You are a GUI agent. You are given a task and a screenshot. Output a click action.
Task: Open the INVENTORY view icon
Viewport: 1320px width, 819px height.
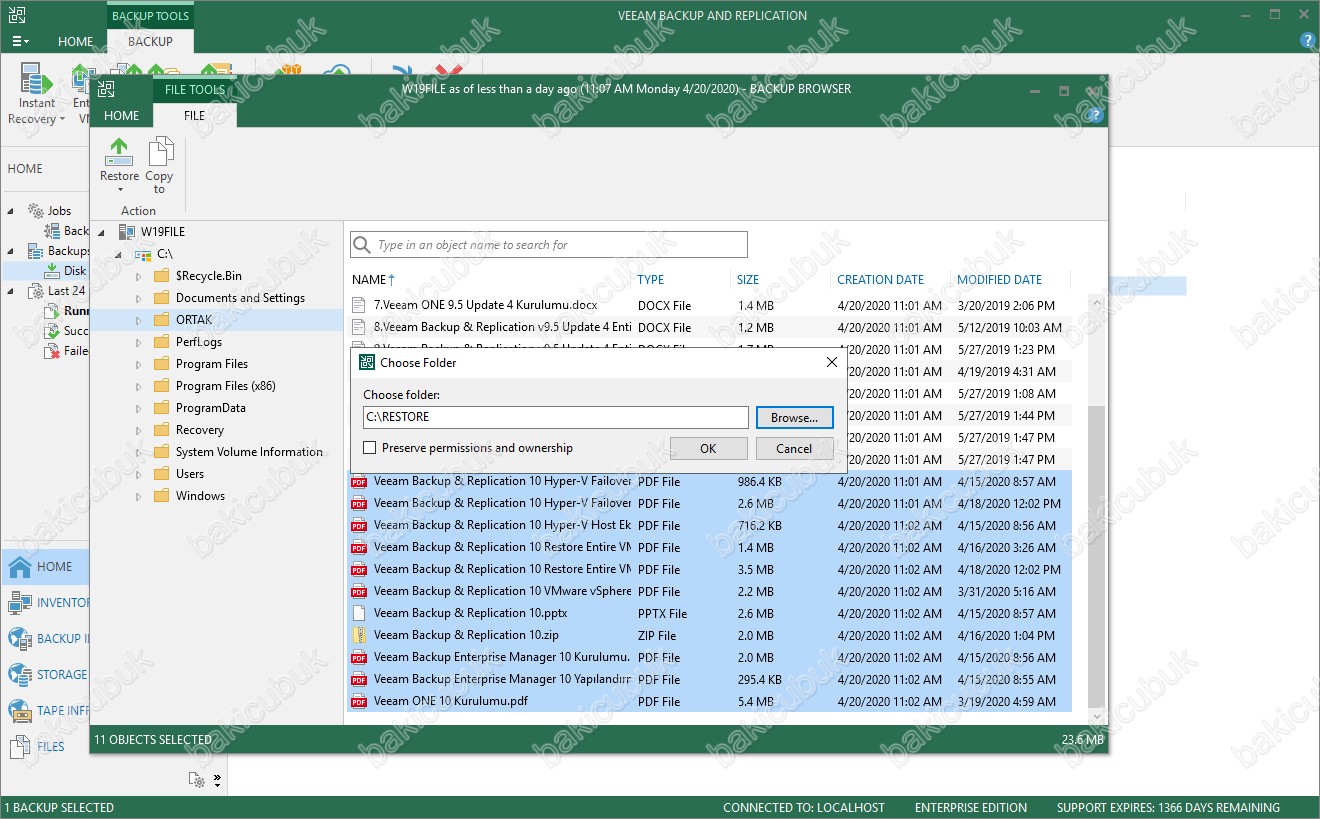click(20, 603)
